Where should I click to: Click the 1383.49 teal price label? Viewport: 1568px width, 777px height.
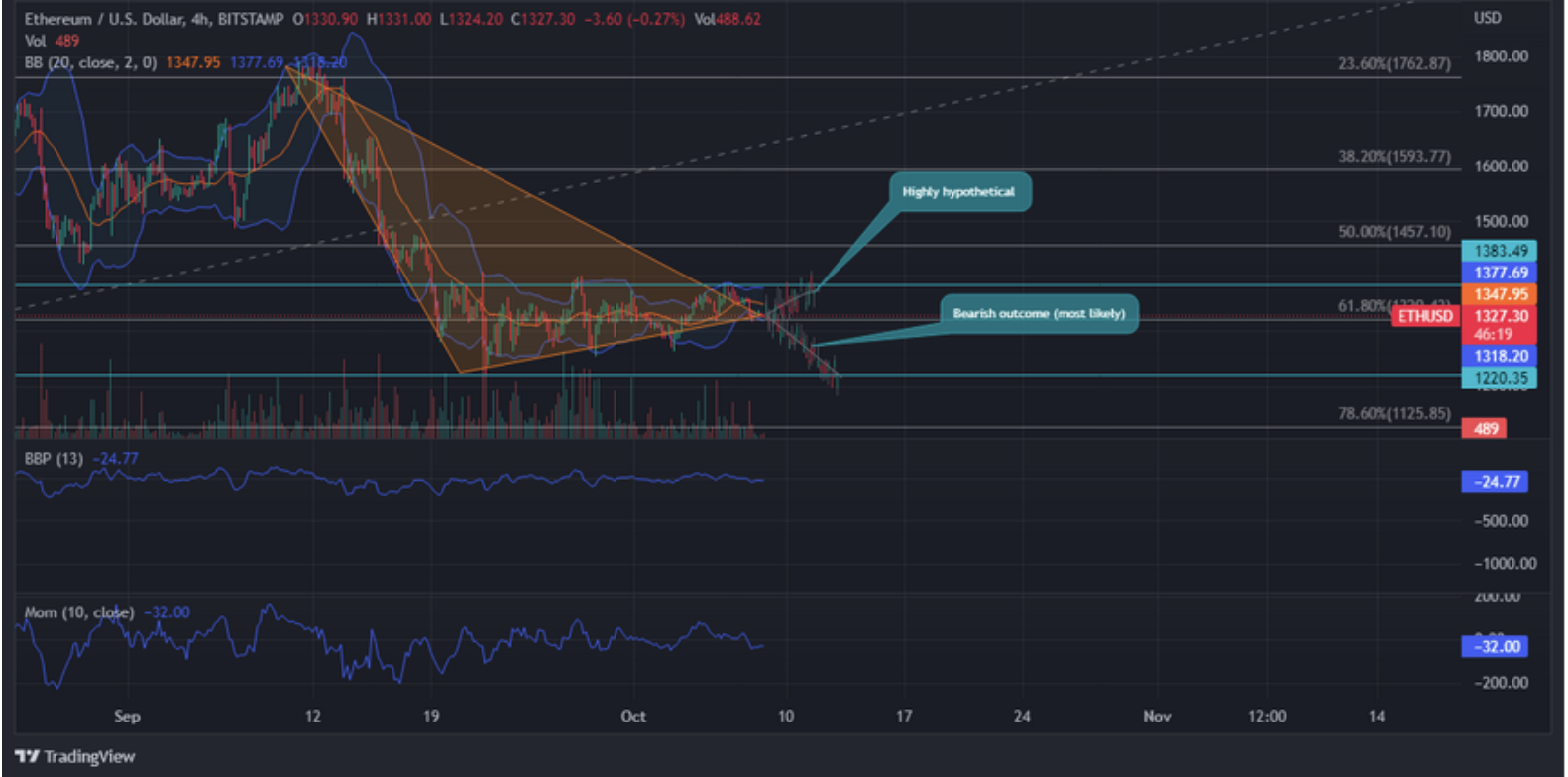[x=1499, y=252]
